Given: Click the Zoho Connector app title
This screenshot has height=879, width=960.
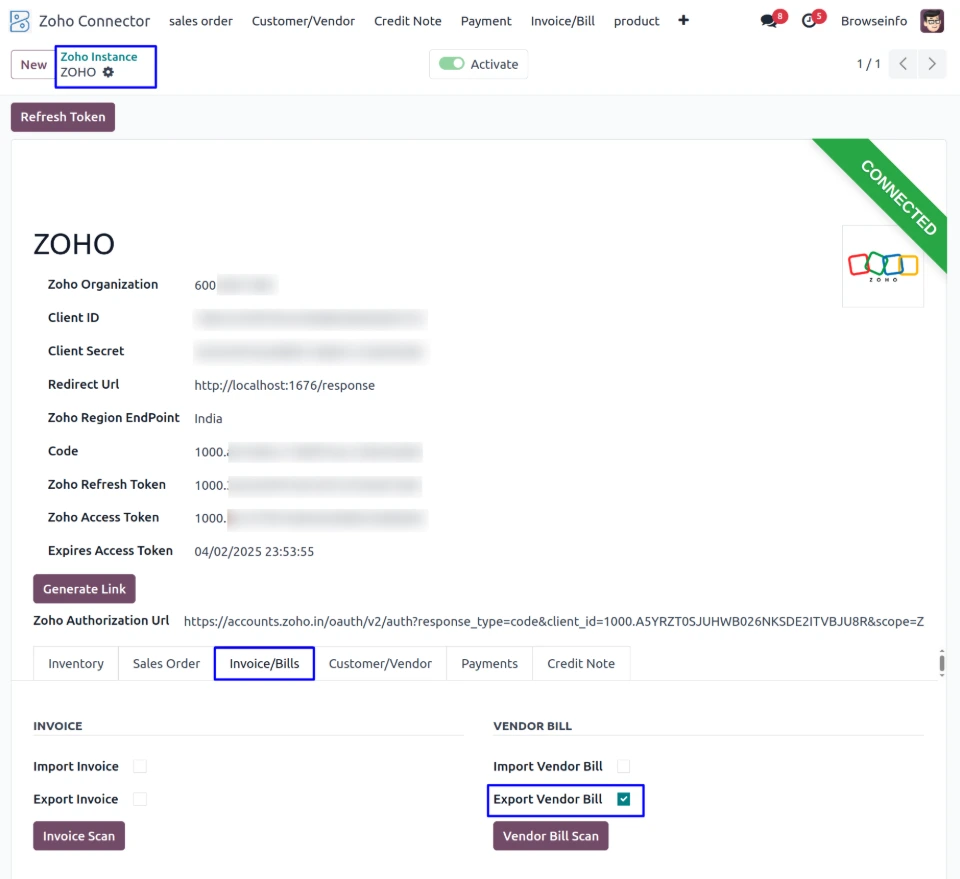Looking at the screenshot, I should click(94, 21).
